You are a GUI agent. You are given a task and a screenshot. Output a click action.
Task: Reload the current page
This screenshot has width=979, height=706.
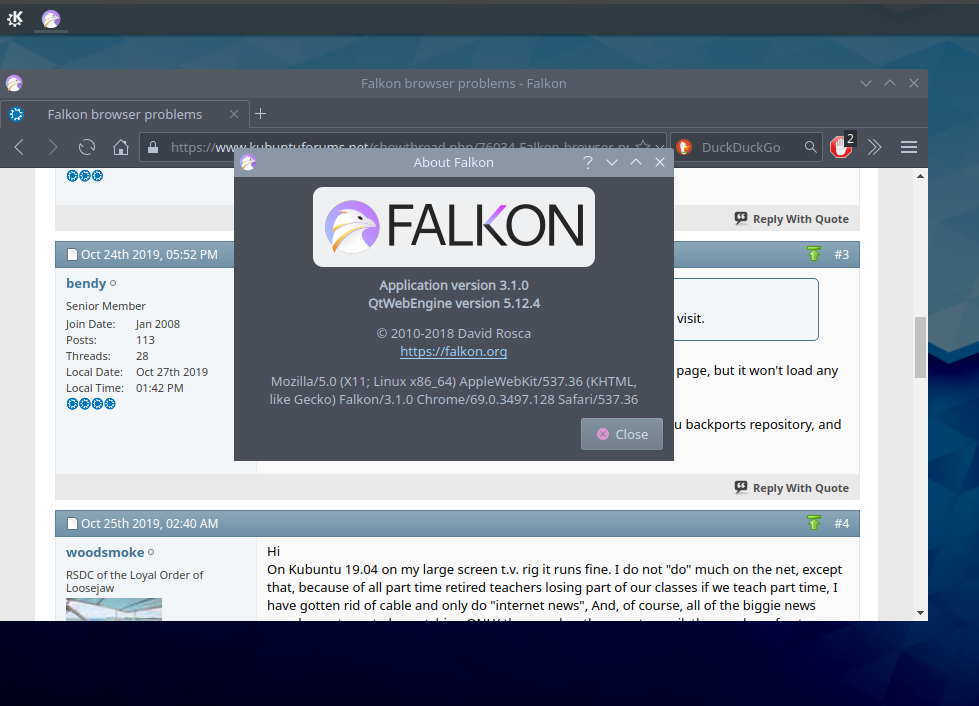coord(87,147)
